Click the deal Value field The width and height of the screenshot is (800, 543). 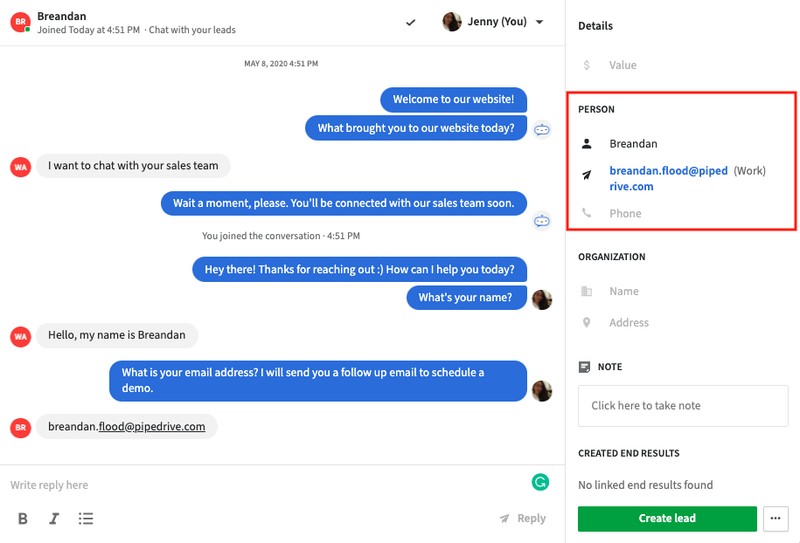tap(622, 65)
